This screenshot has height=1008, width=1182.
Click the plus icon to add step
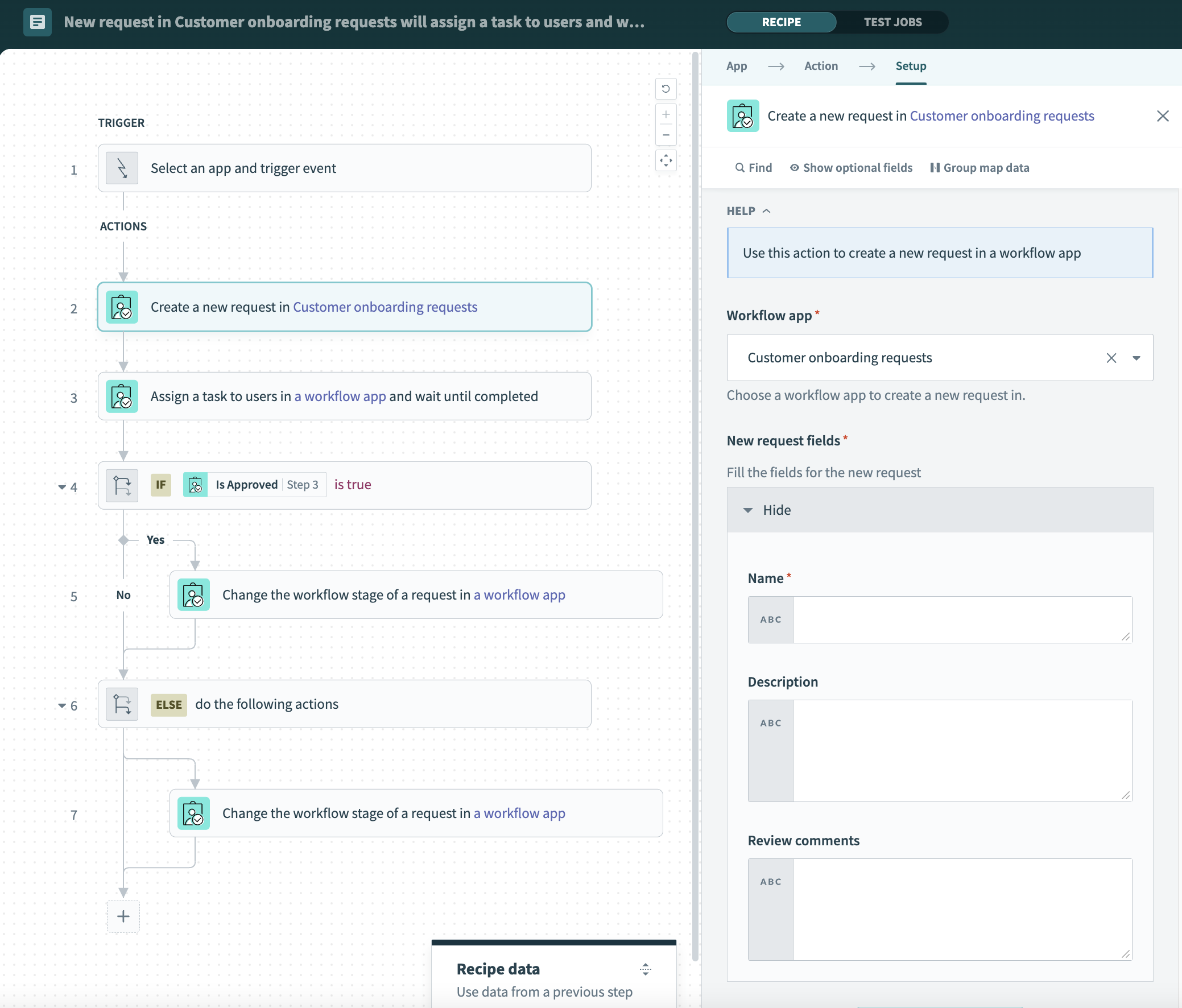[x=123, y=916]
